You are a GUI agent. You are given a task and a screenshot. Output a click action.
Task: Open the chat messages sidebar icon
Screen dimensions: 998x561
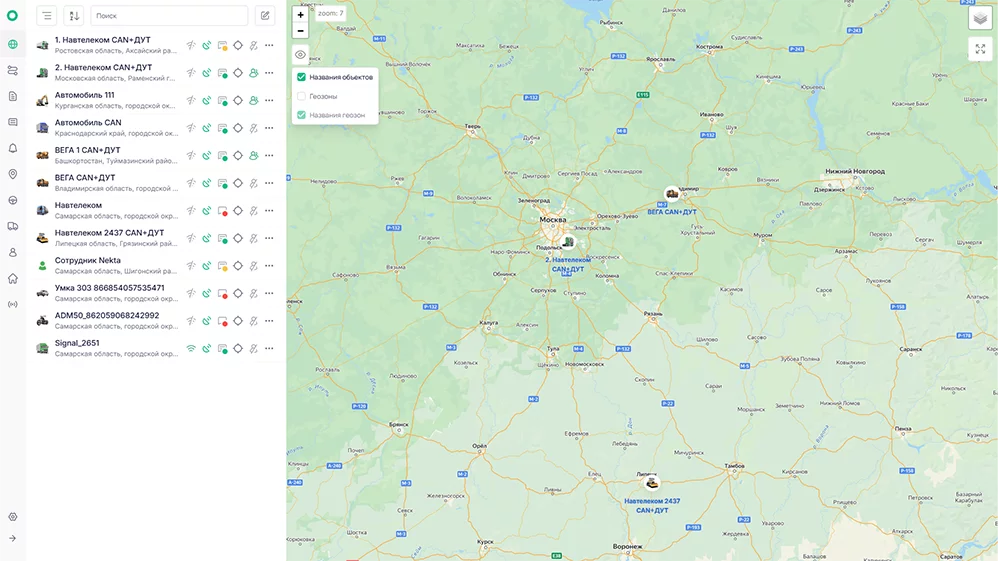(13, 122)
